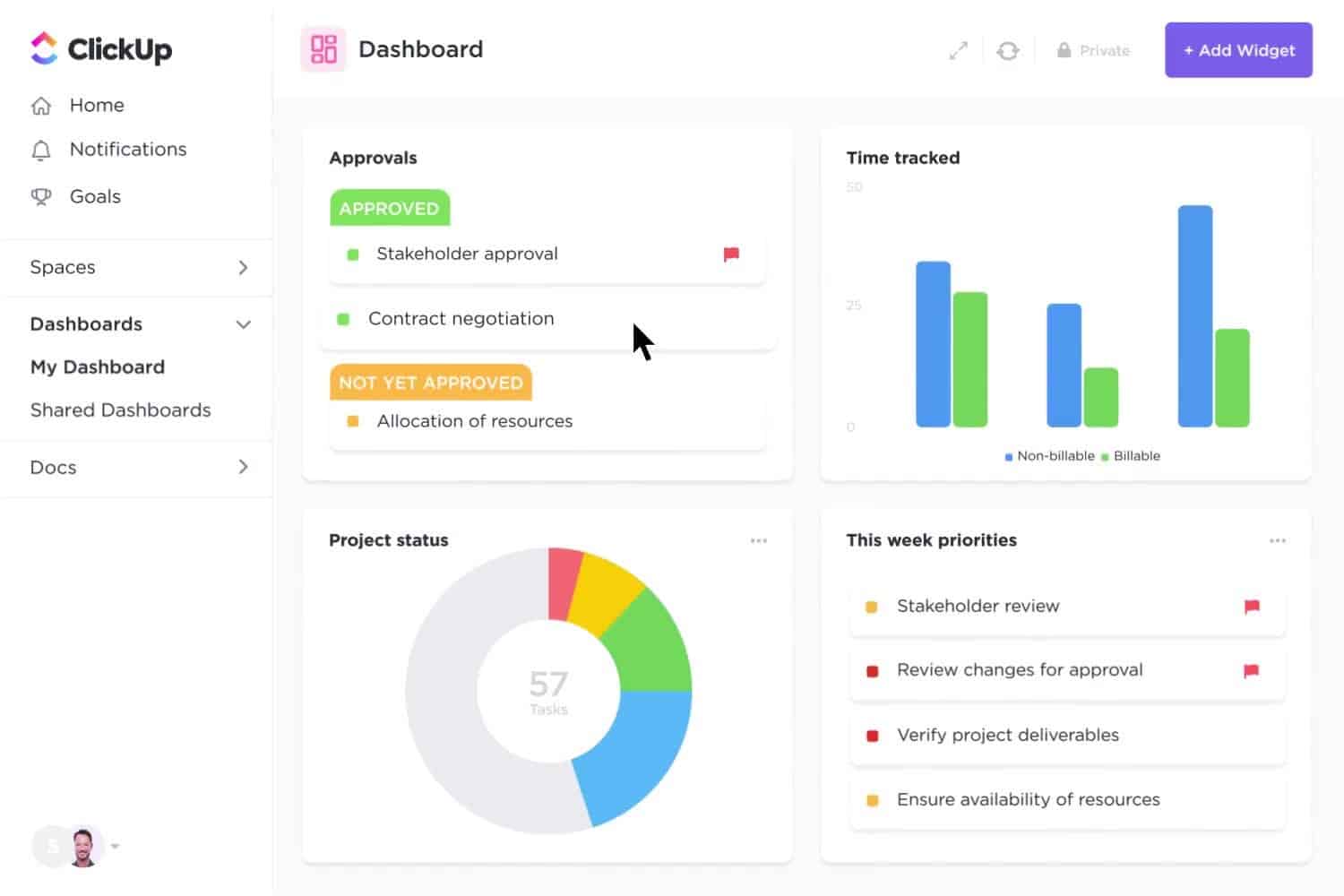This screenshot has height=896, width=1344.
Task: Click the orange status dot on Stakeholder review
Action: [872, 607]
